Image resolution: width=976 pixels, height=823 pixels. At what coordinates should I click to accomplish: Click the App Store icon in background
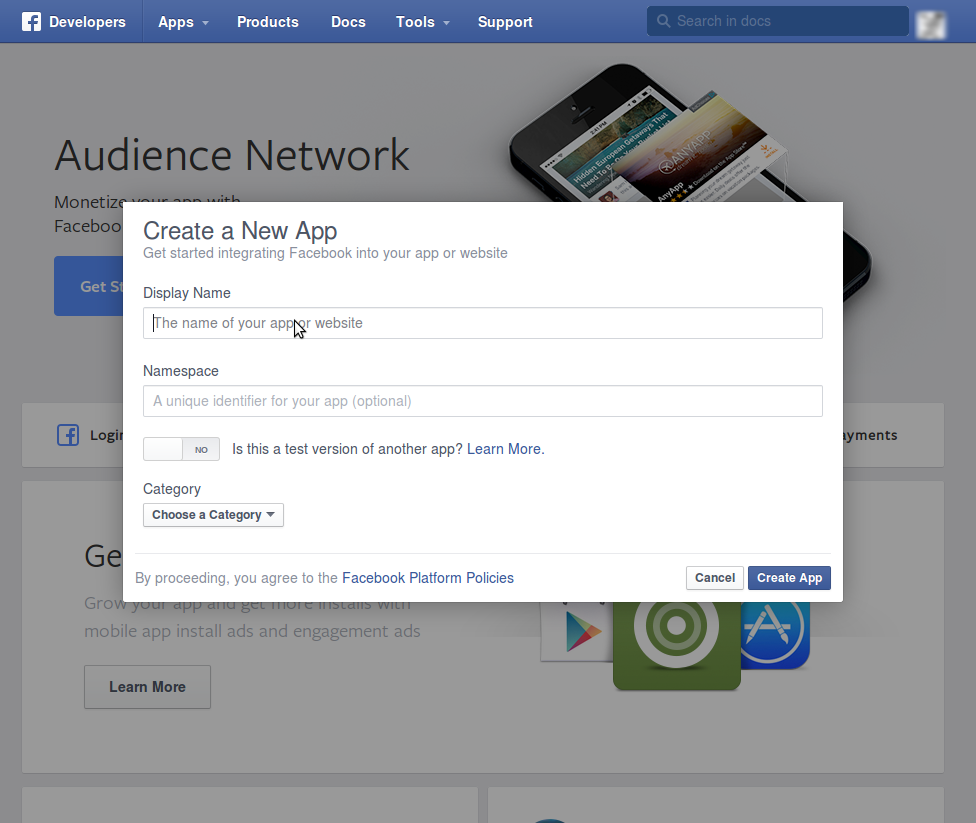pyautogui.click(x=776, y=635)
